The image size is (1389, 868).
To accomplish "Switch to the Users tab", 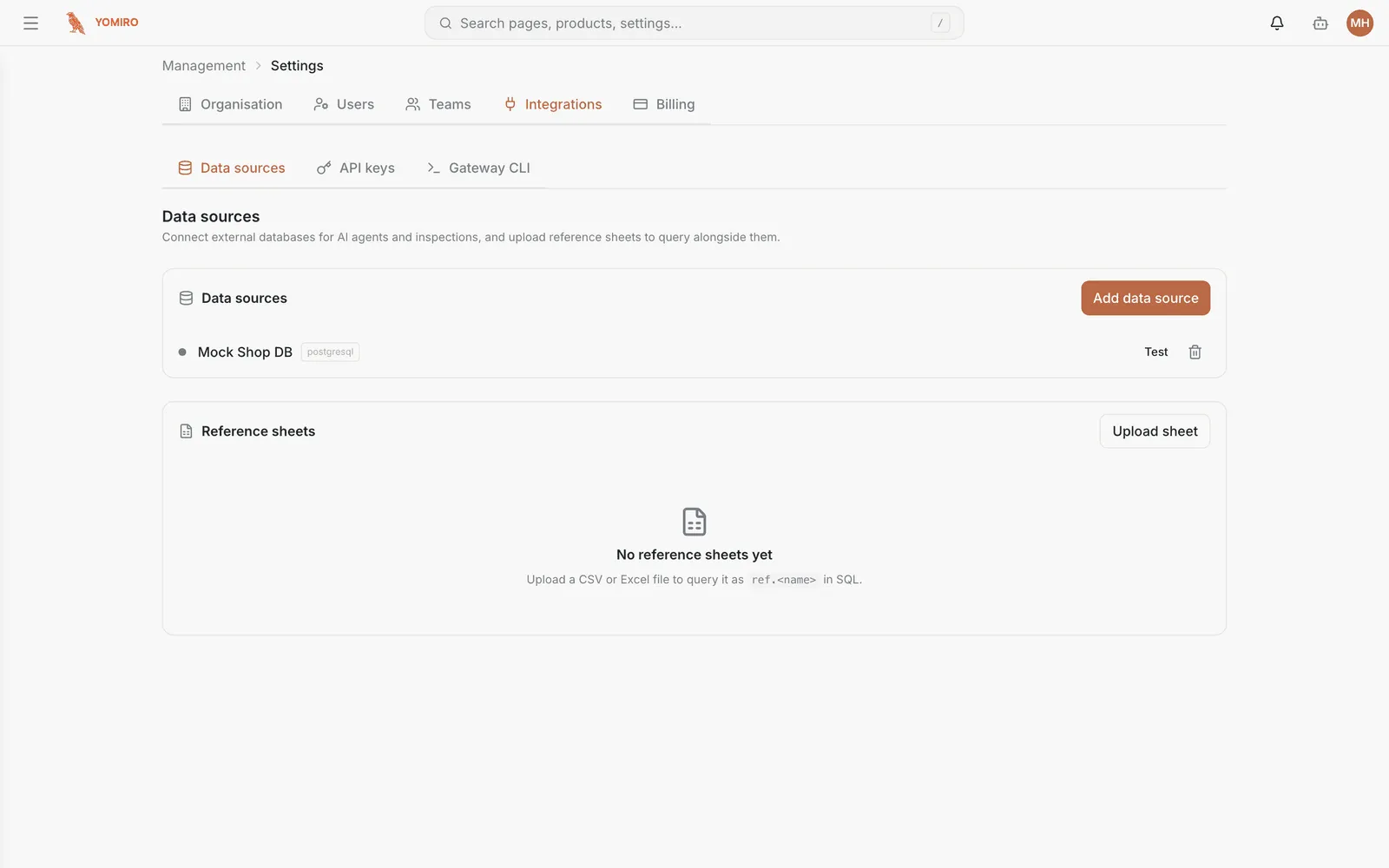I will [344, 104].
